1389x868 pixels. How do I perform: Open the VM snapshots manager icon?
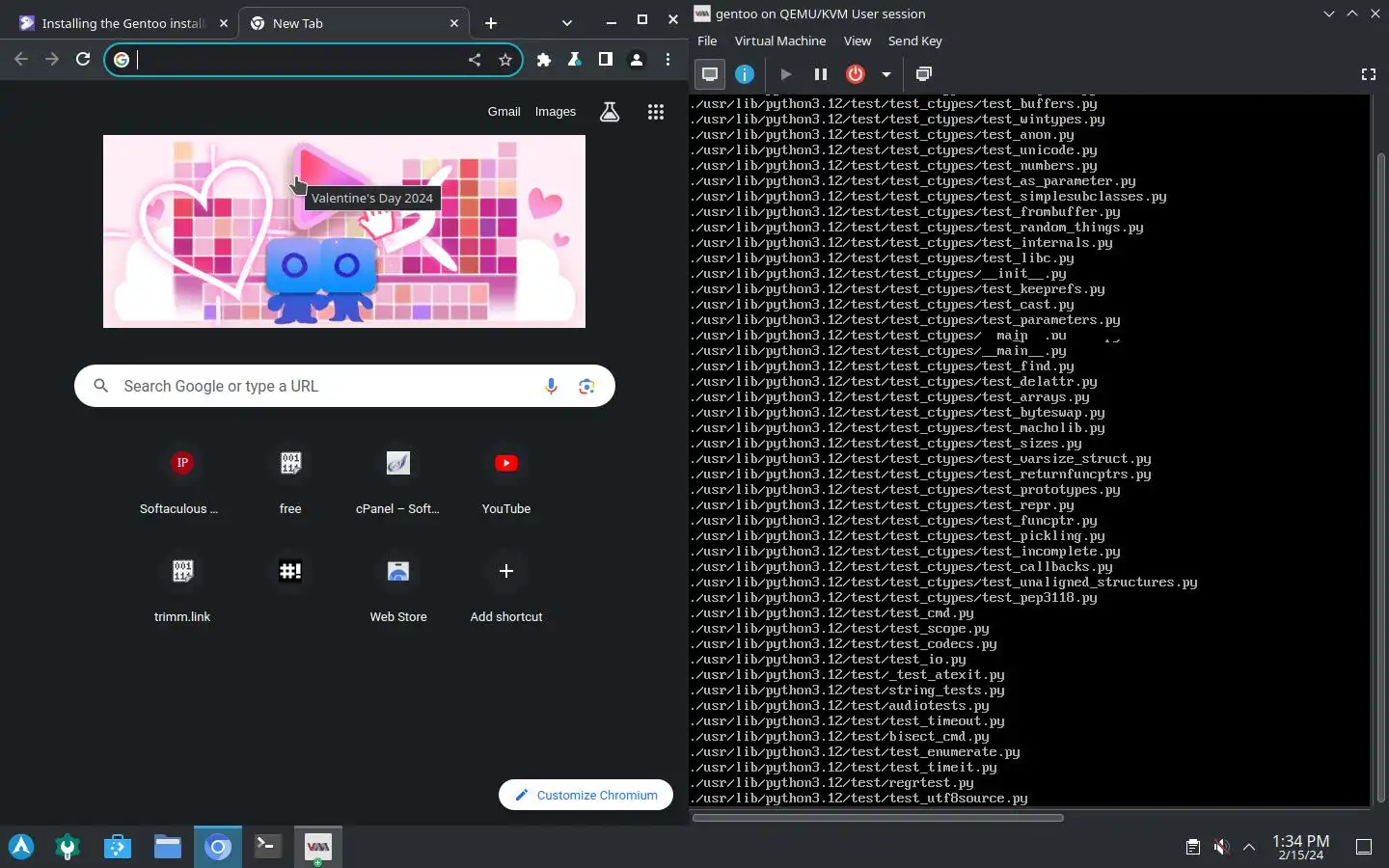924,74
